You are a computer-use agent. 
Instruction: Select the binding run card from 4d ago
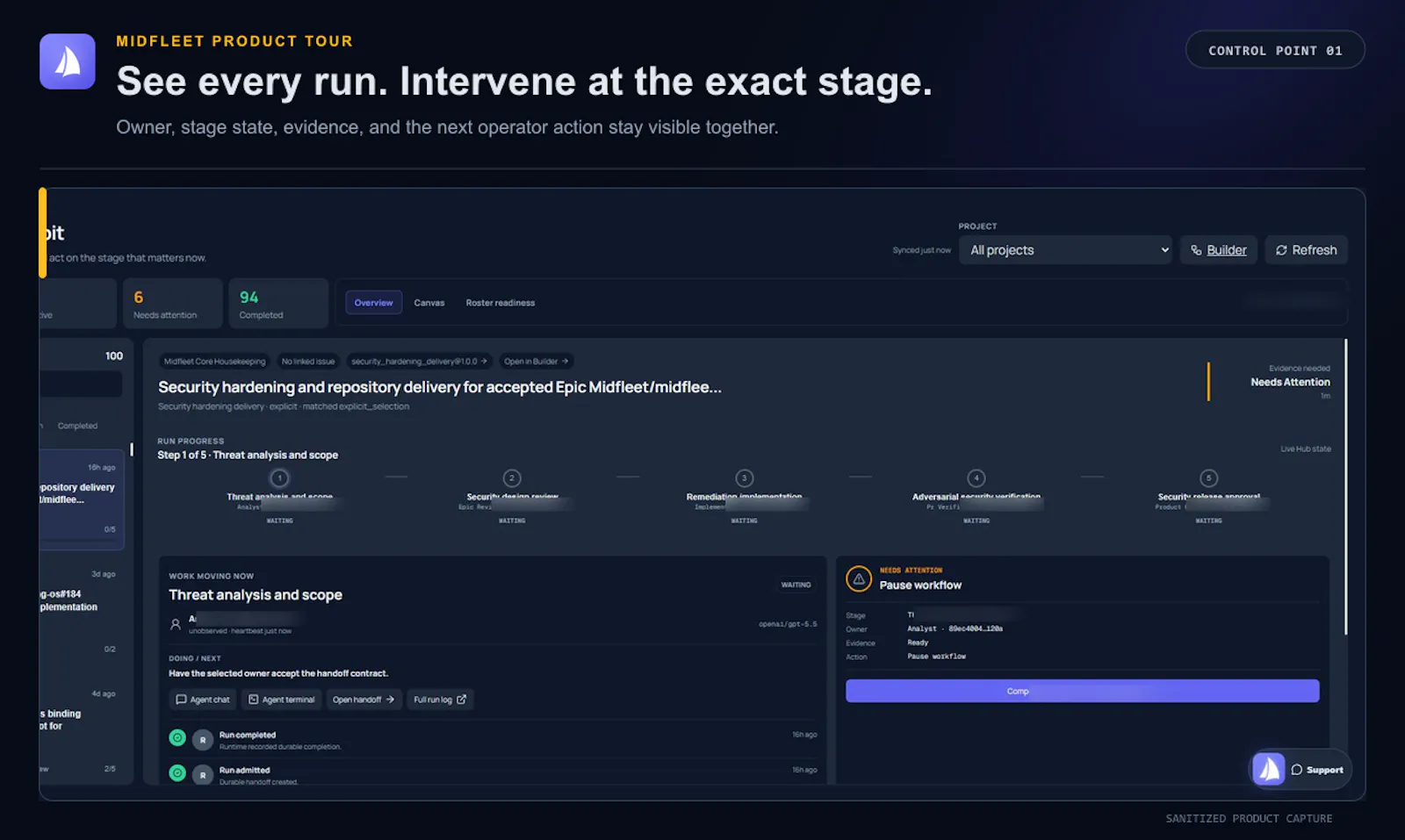point(82,731)
